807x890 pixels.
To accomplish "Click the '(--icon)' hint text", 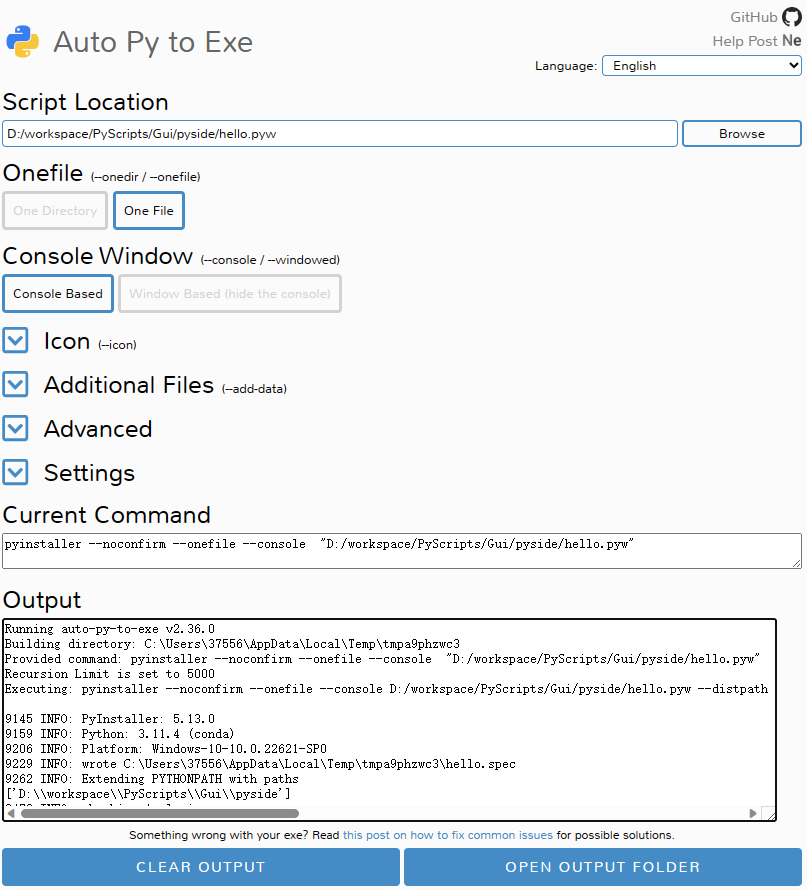I will click(x=117, y=345).
